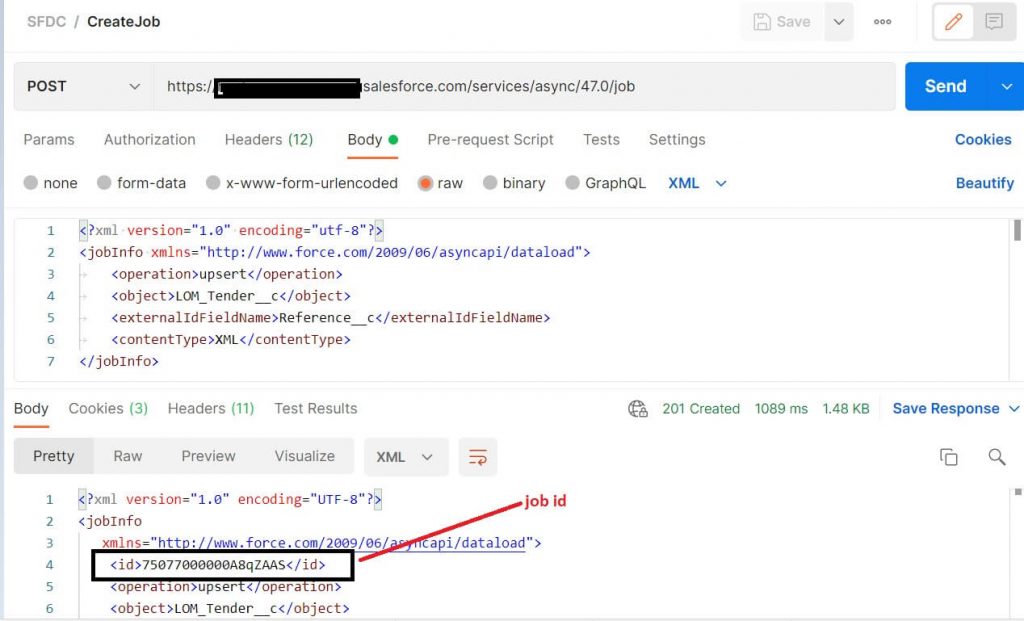
Task: Search the response with magnifier icon
Action: click(997, 457)
